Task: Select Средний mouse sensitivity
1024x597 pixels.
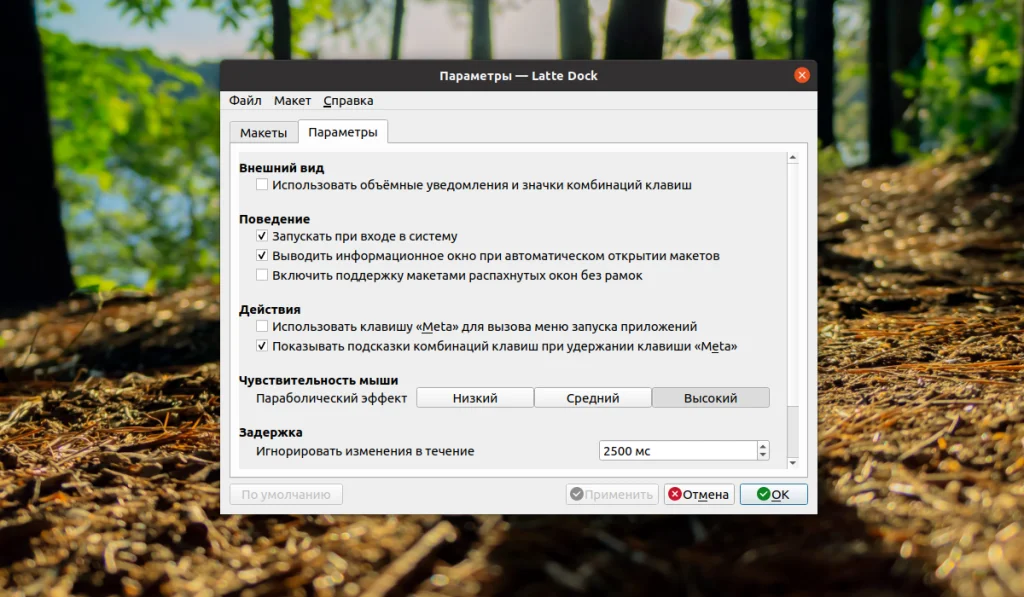Action: coord(592,397)
